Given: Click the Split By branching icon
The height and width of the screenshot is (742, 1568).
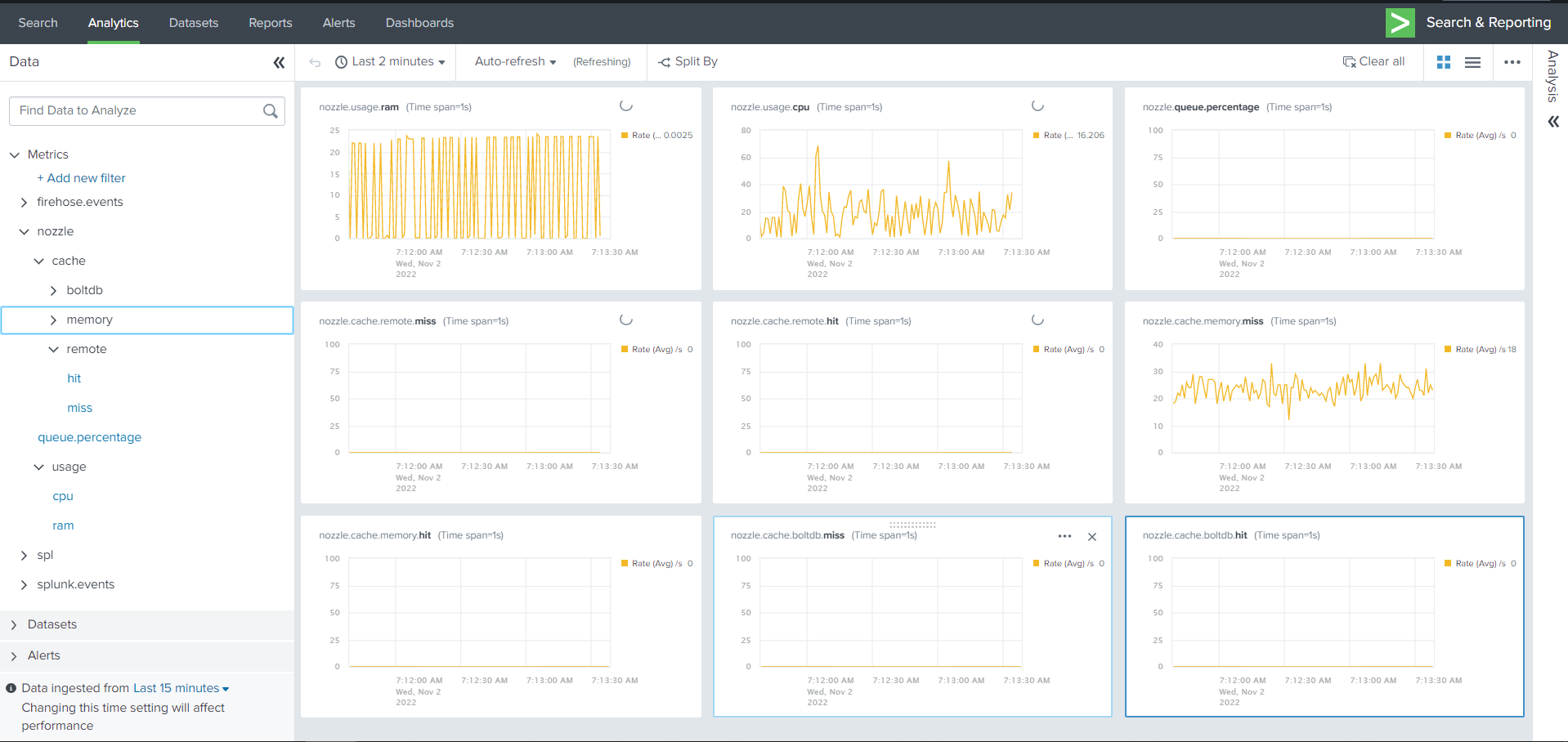Looking at the screenshot, I should click(665, 62).
